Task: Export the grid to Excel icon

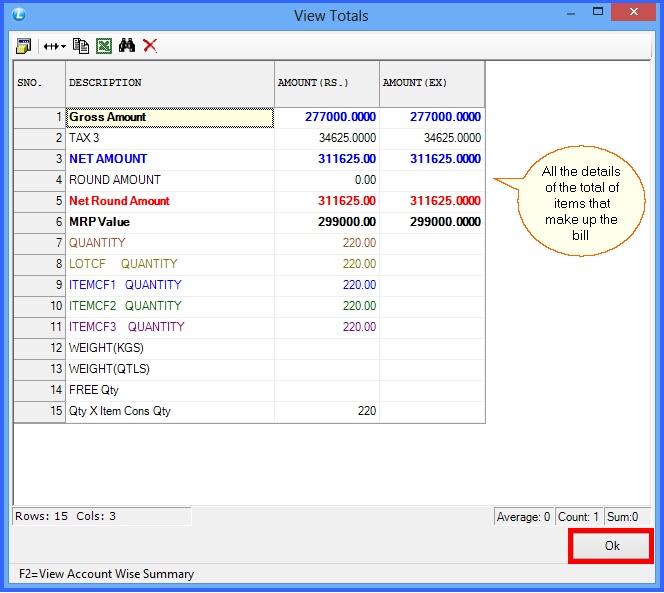Action: (104, 46)
